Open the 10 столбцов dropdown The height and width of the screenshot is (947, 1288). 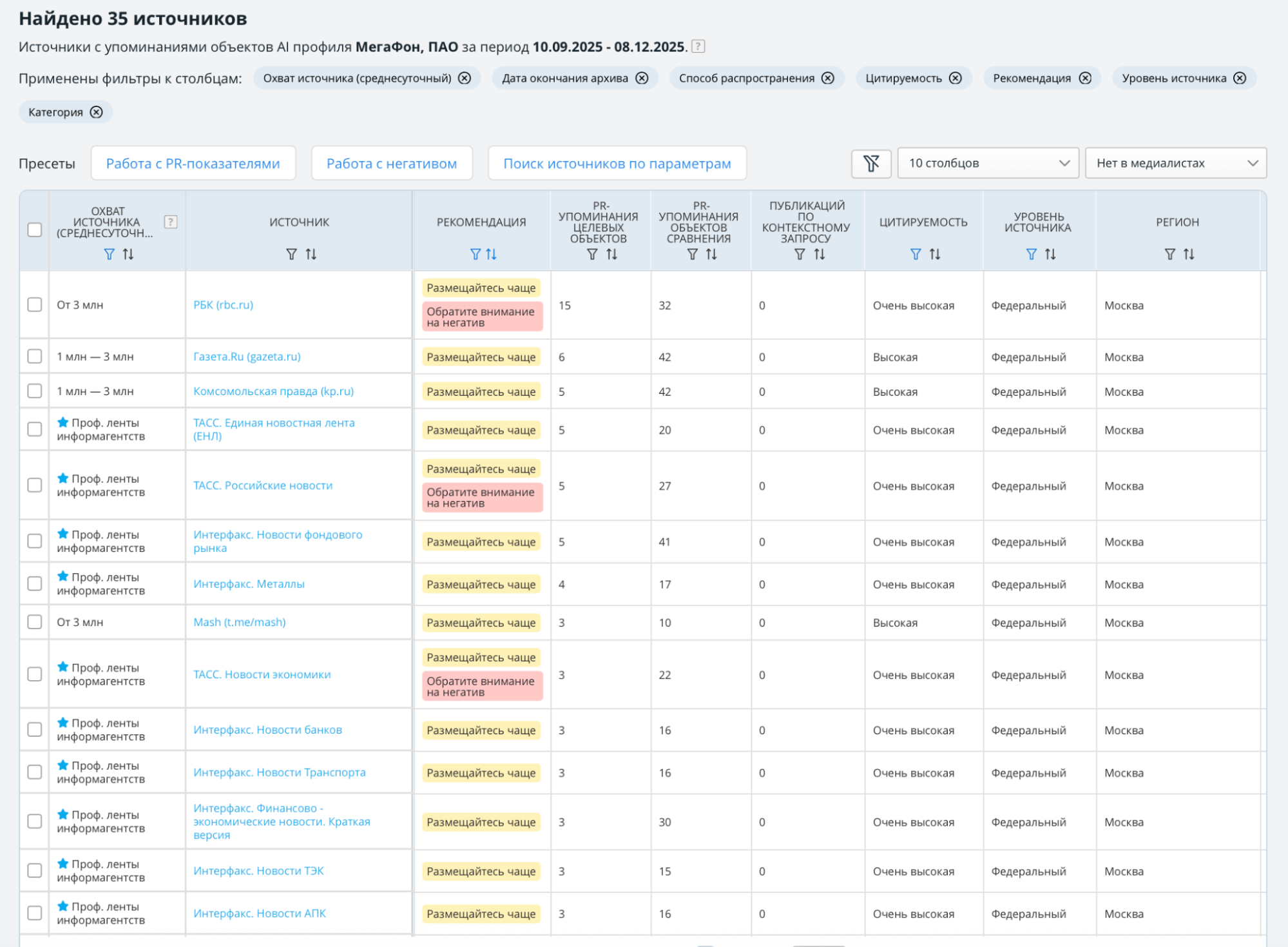click(x=988, y=163)
